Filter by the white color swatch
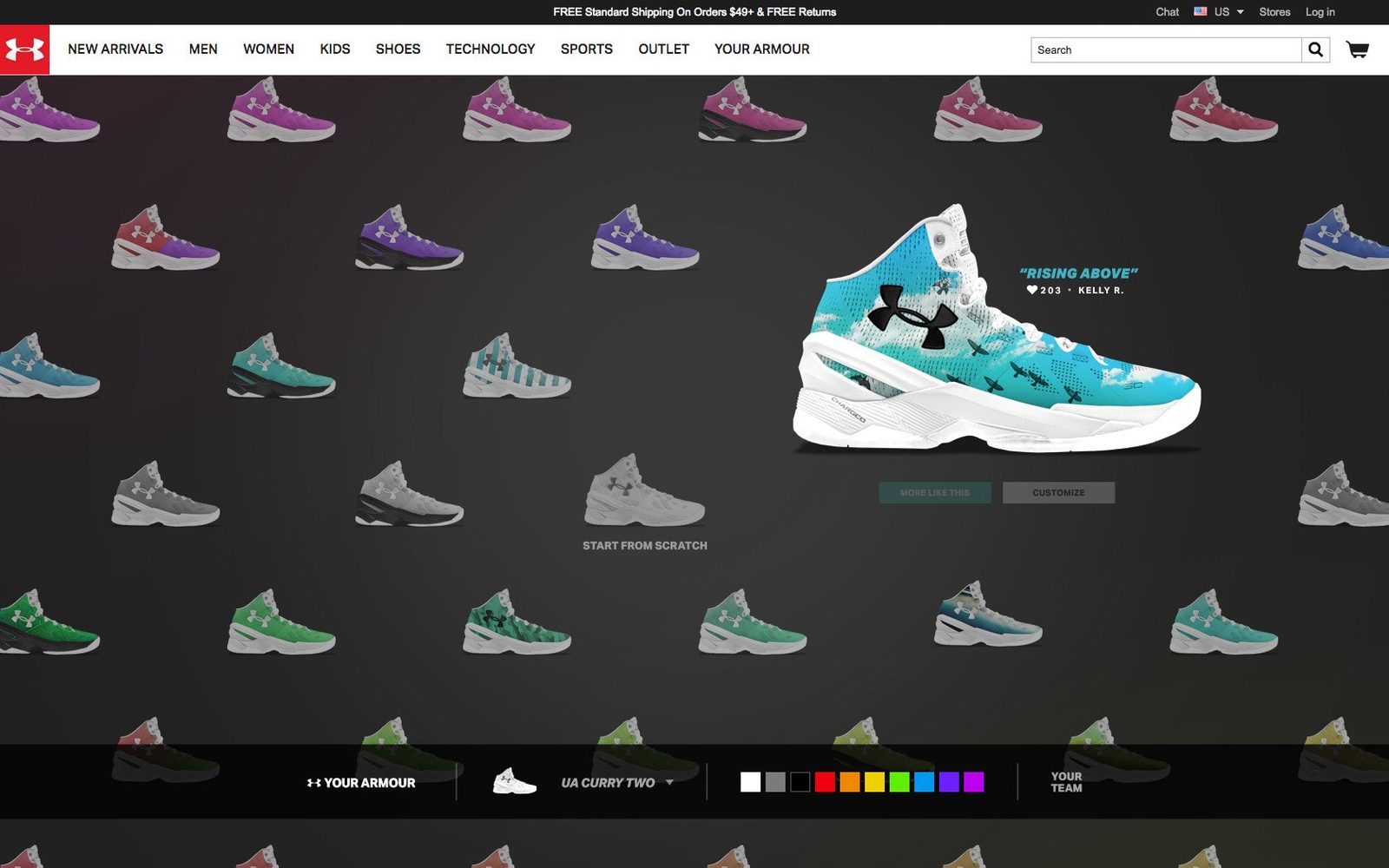Viewport: 1389px width, 868px height. coord(750,782)
